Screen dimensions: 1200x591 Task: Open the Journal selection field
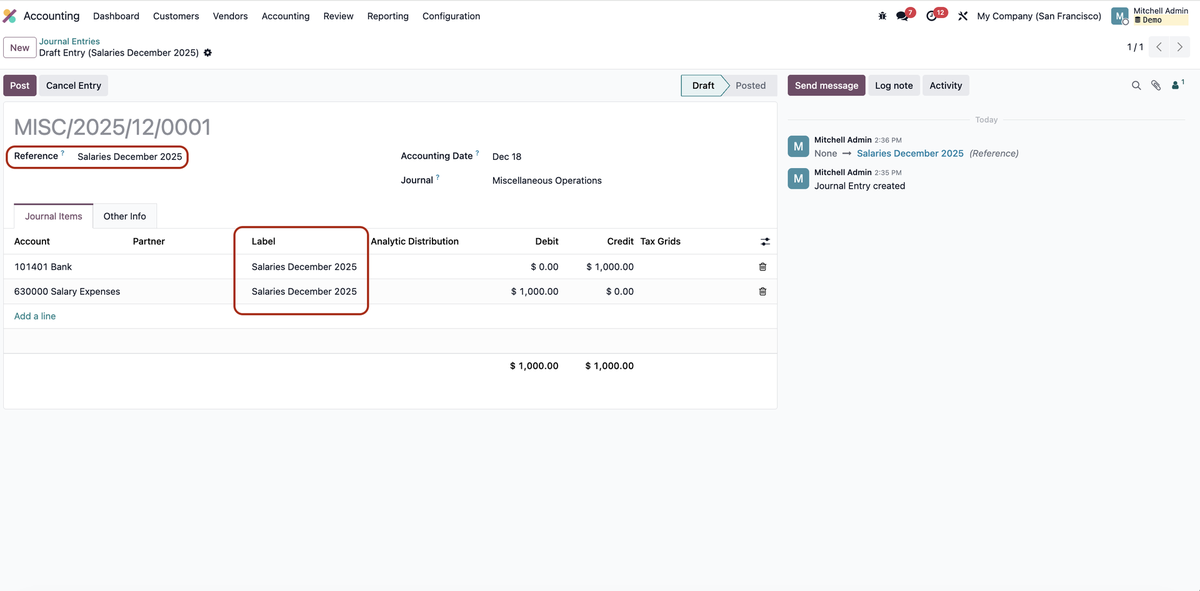tap(547, 181)
